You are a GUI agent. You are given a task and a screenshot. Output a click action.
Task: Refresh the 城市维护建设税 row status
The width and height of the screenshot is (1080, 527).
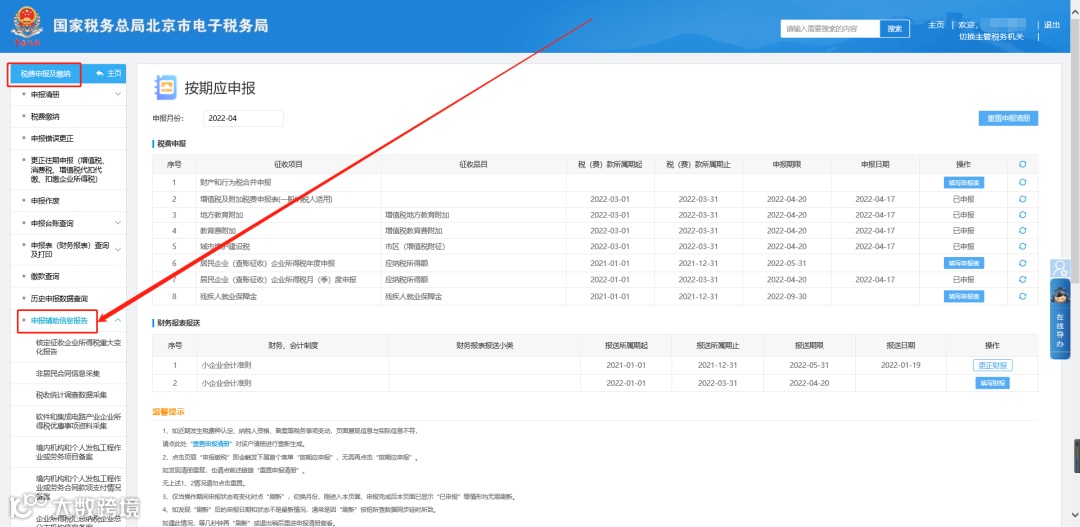point(1022,246)
